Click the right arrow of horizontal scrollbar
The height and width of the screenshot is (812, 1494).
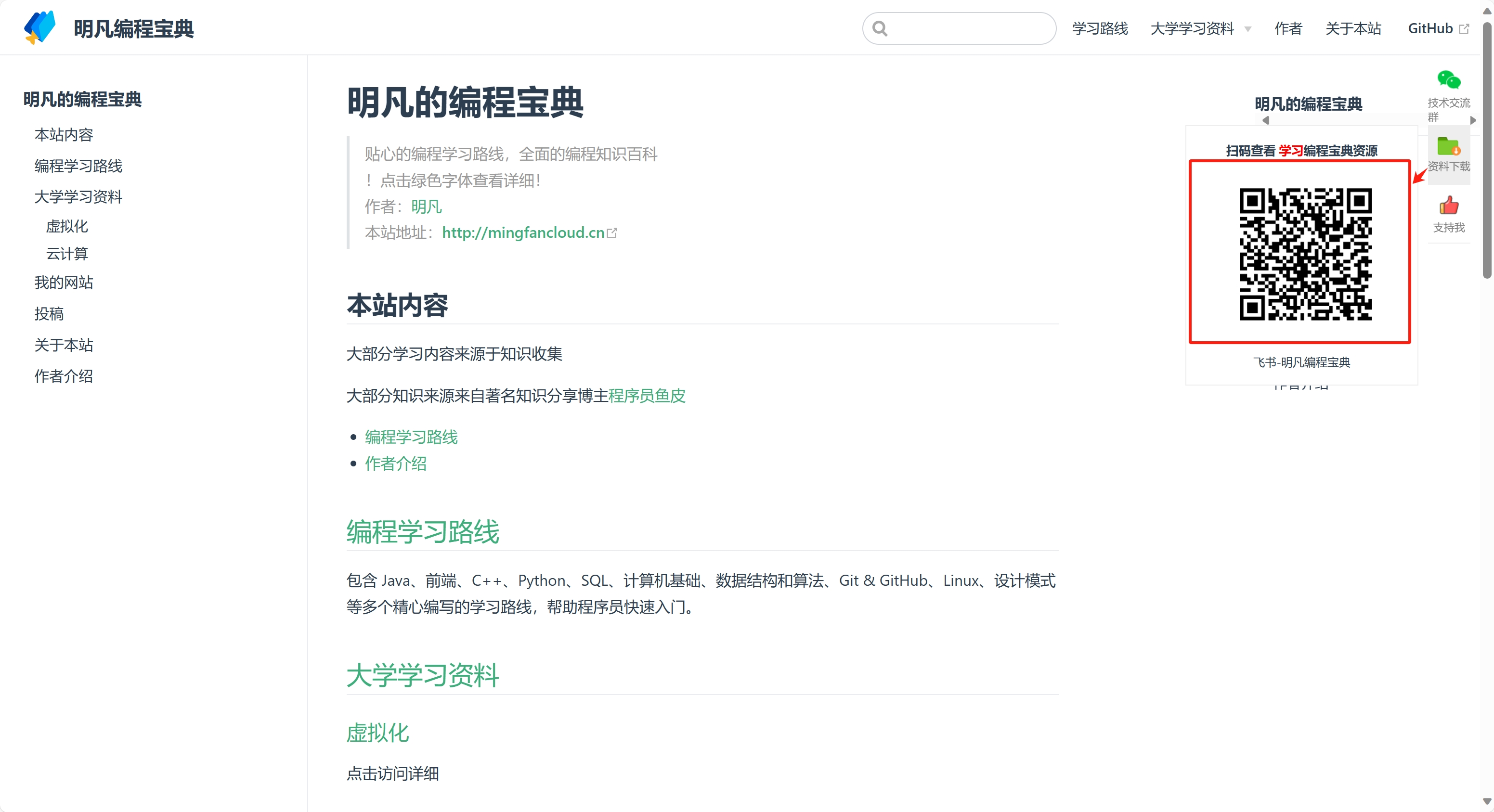pyautogui.click(x=1472, y=120)
